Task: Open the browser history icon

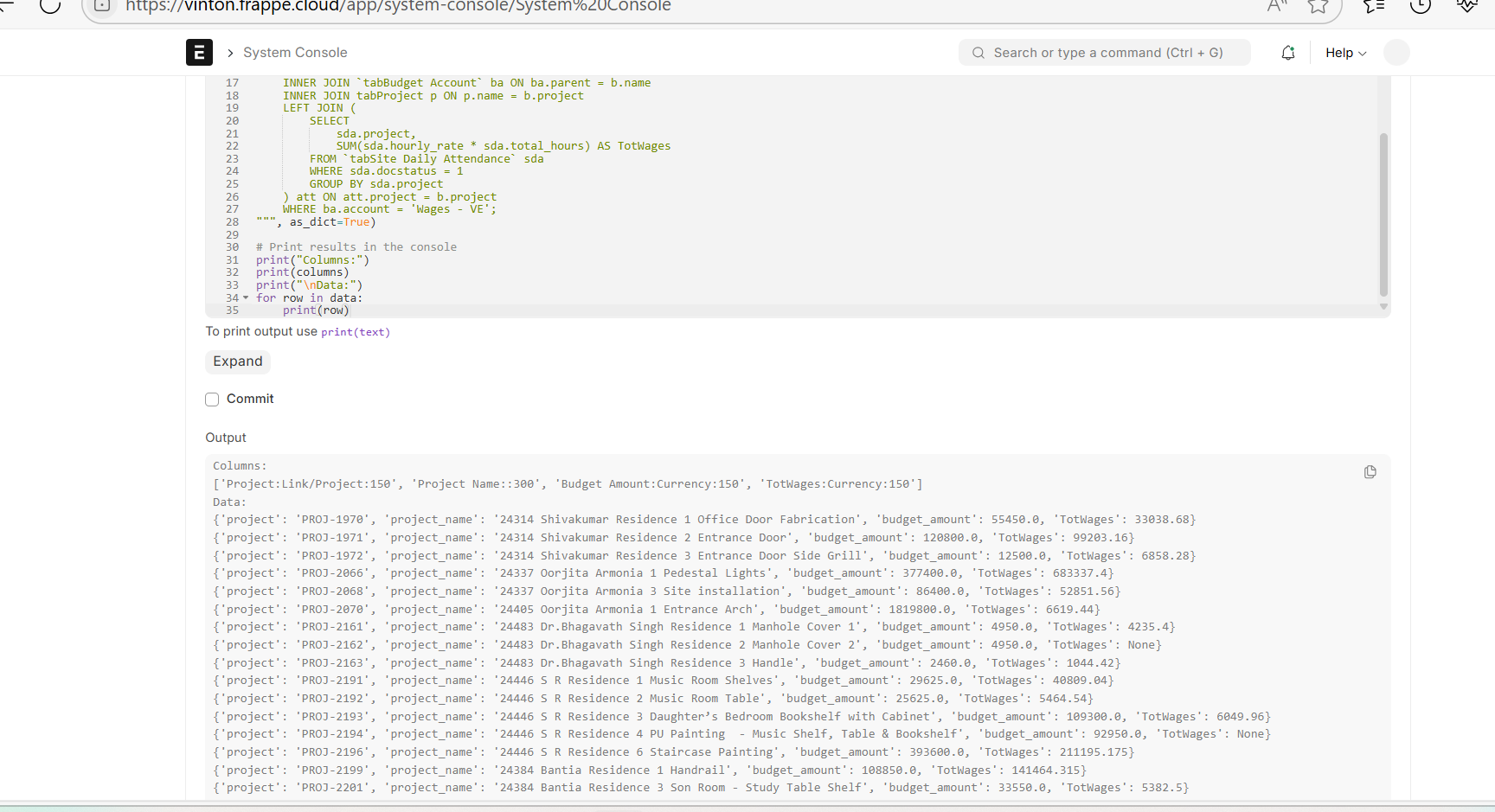Action: 1420,7
